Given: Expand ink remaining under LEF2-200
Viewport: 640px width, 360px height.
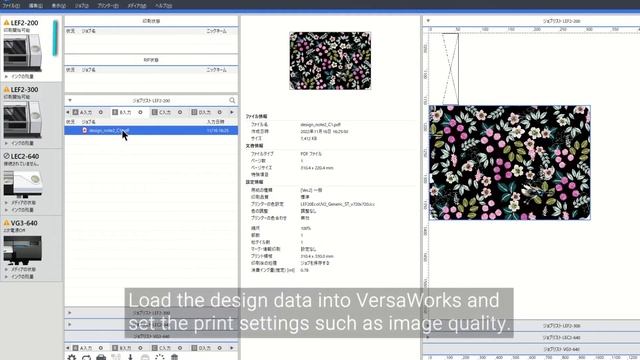Looking at the screenshot, I should pyautogui.click(x=6, y=76).
